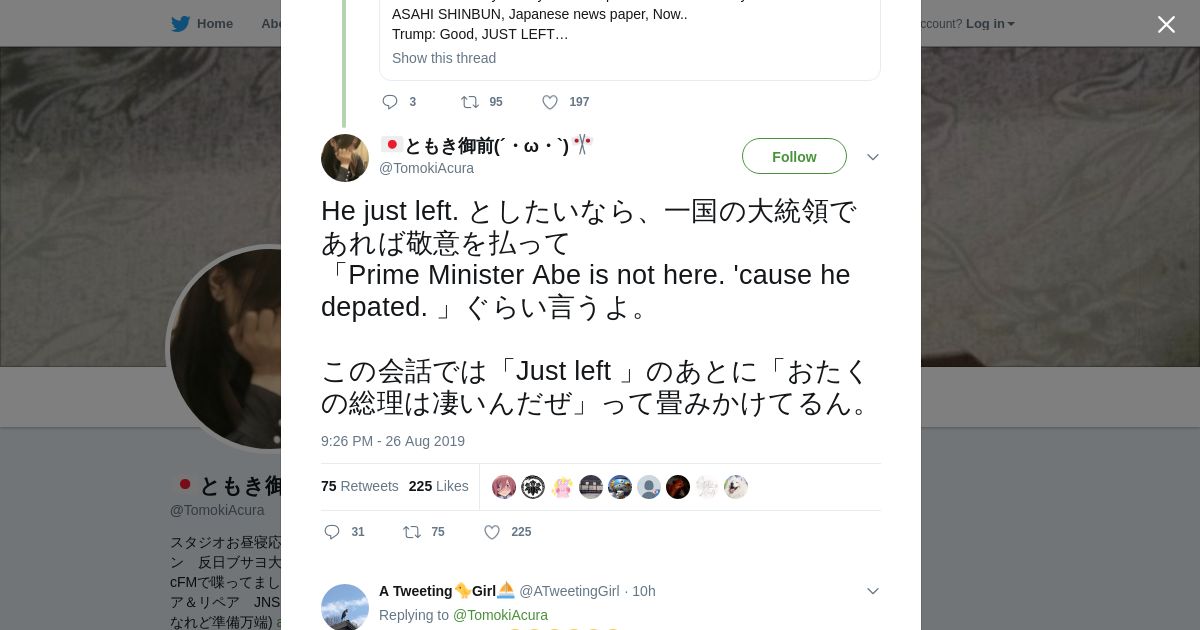Open the tweet timestamp 9:26 PM link

pyautogui.click(x=393, y=441)
